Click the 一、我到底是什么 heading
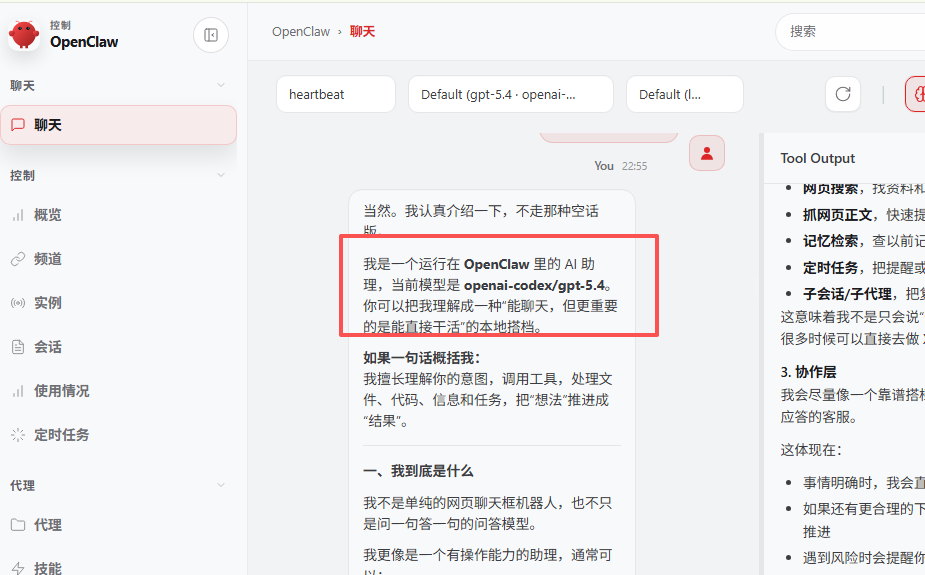Image resolution: width=925 pixels, height=575 pixels. [x=418, y=471]
